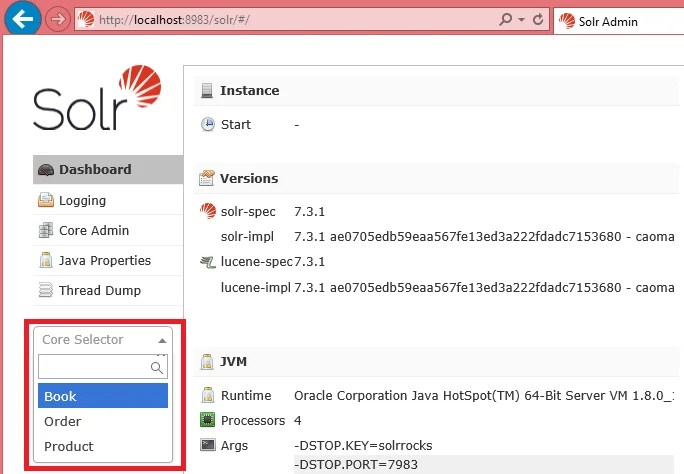Click the Versions clipboard icon
The image size is (684, 474).
coord(207,178)
